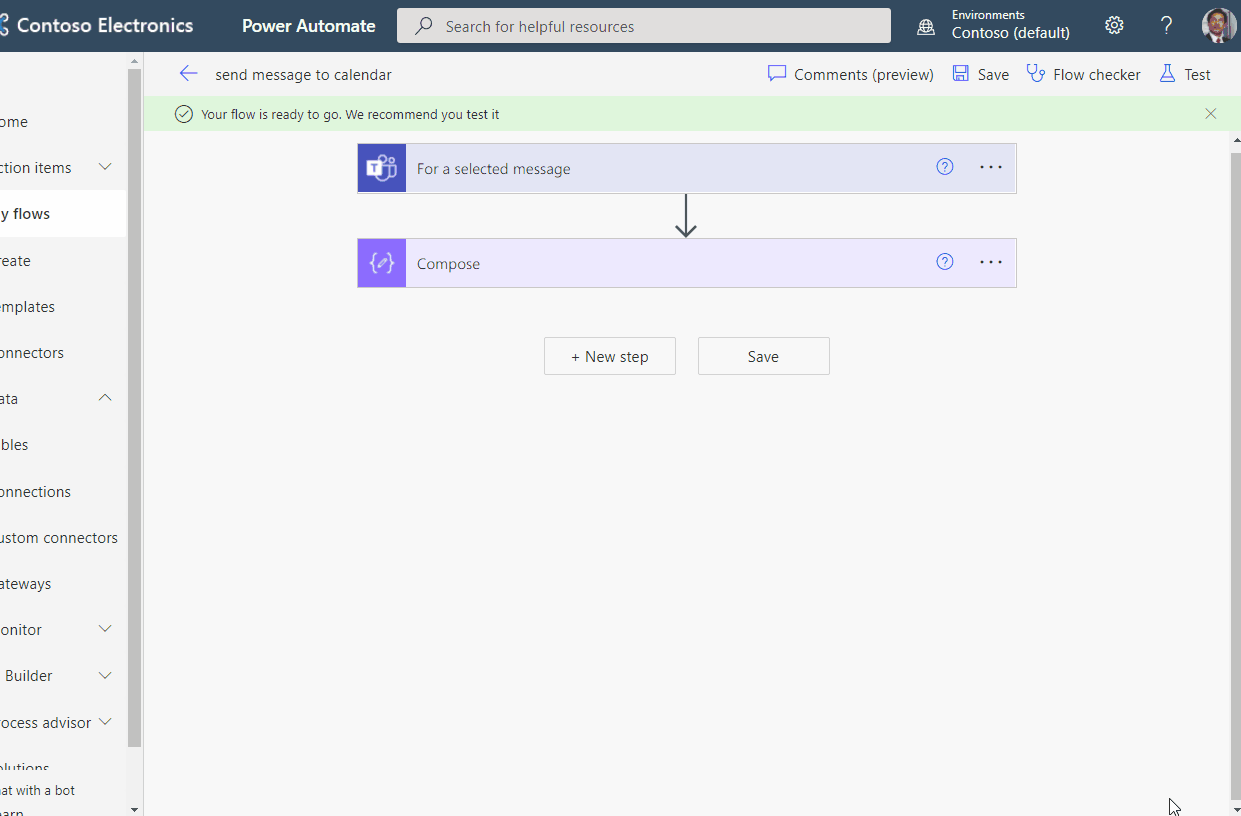Click the Save button below the steps

click(763, 356)
